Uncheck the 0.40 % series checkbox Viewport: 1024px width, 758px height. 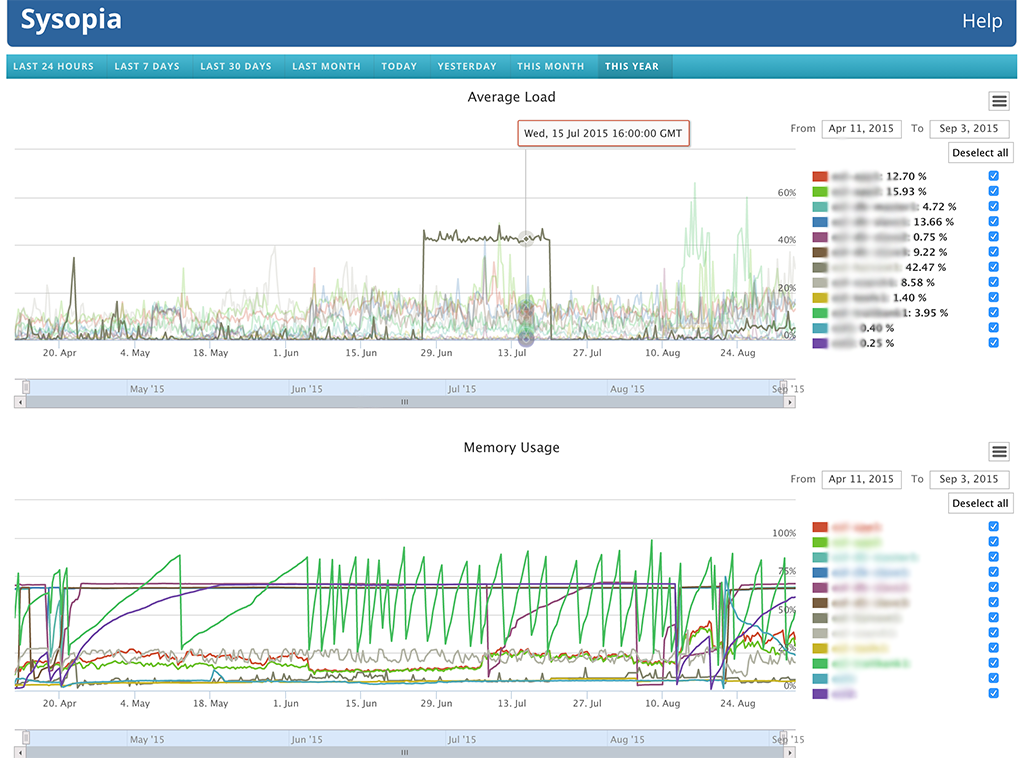[993, 328]
